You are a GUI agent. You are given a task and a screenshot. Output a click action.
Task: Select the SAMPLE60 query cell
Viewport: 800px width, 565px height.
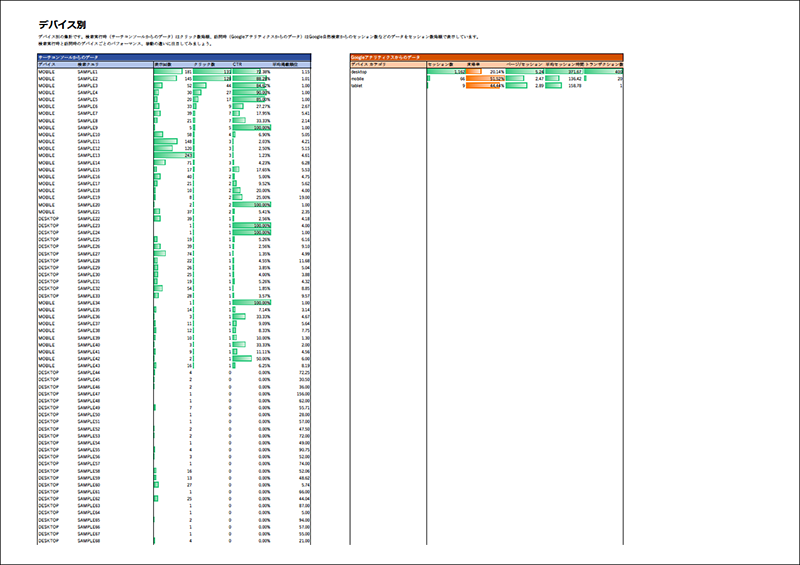89,485
